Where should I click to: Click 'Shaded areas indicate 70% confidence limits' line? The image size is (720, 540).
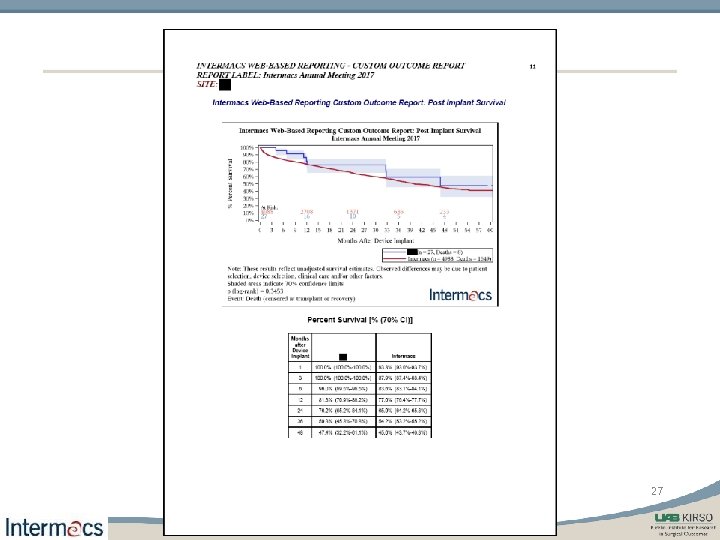coord(285,284)
